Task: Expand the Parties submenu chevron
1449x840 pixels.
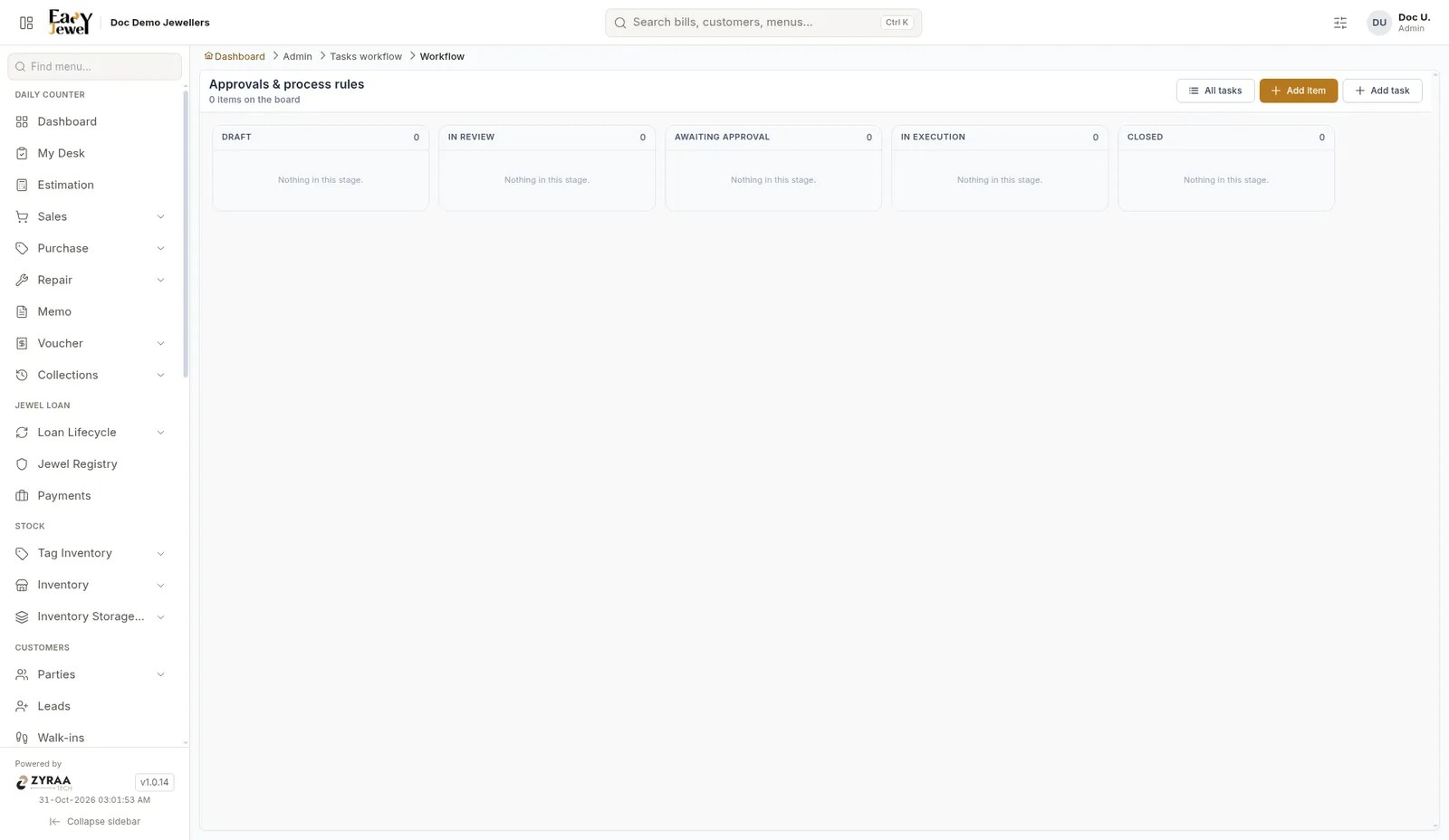Action: 160,674
